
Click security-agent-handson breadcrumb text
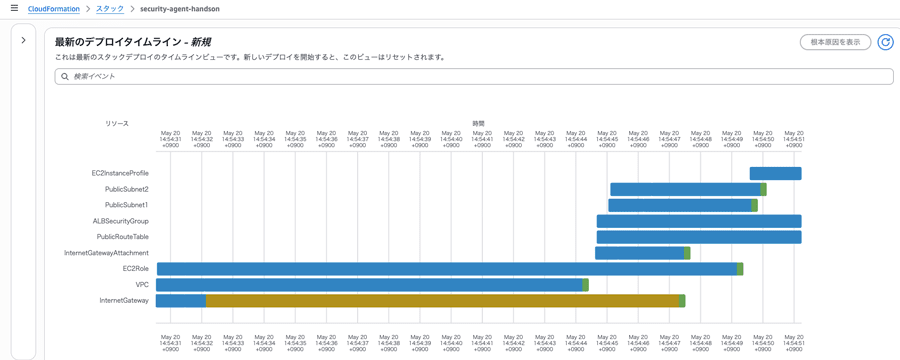[x=180, y=9]
